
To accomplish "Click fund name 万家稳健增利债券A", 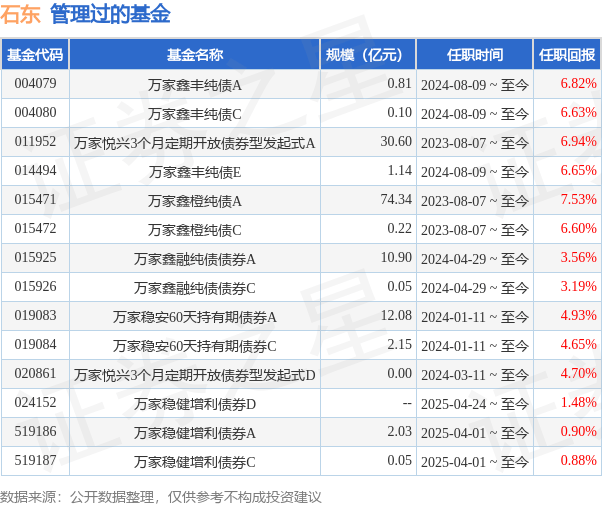I will [195, 433].
